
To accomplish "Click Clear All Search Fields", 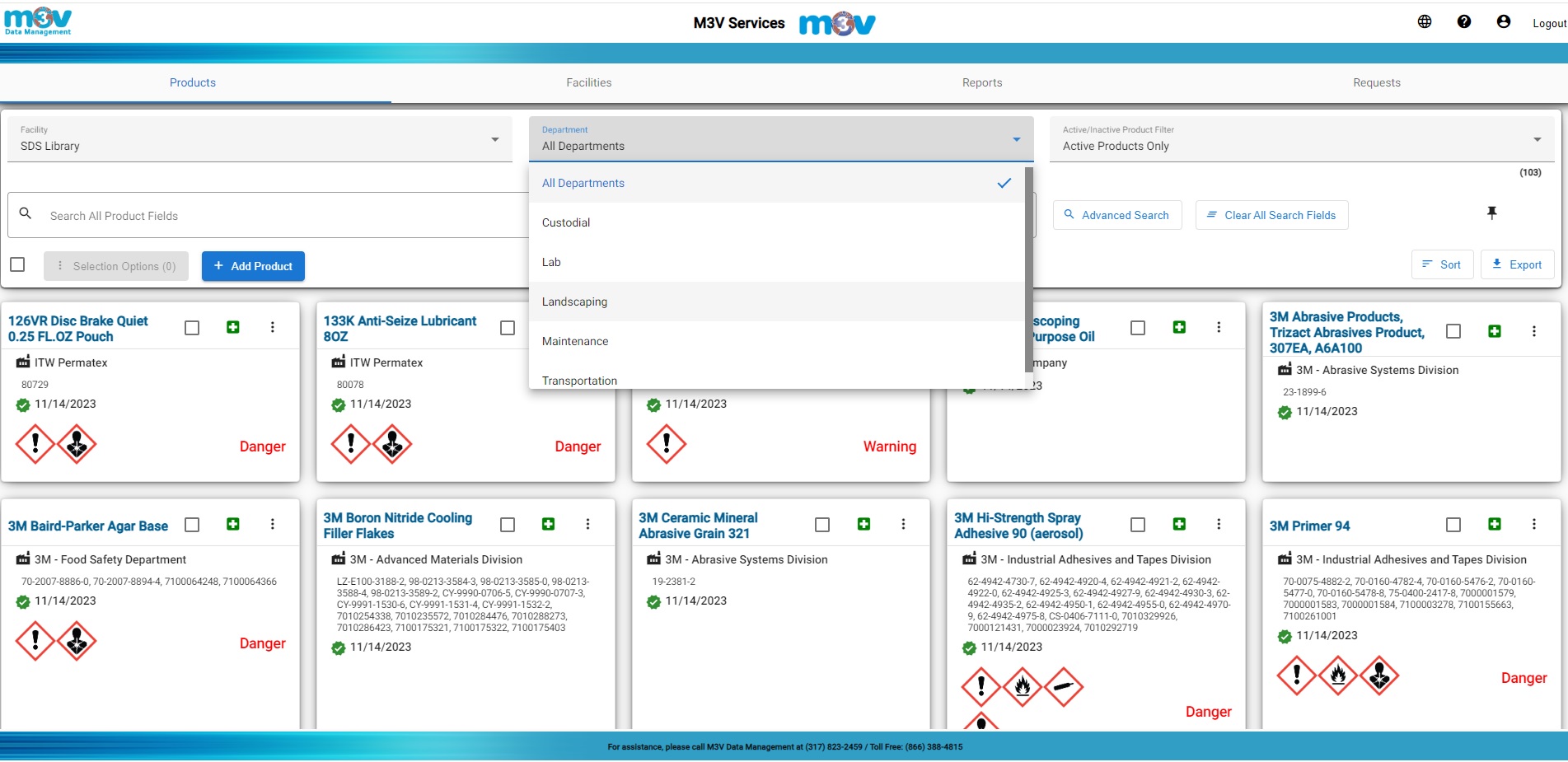I will (x=1271, y=215).
